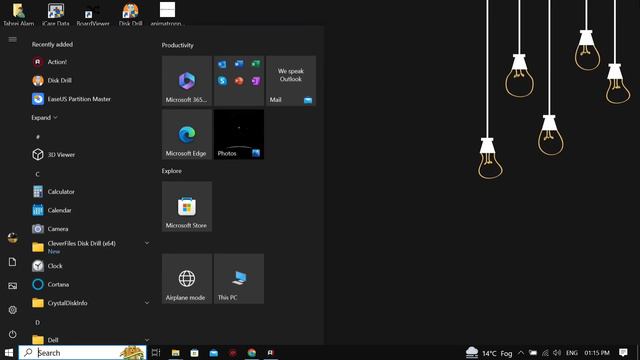Open the Microsoft 365 tile
This screenshot has height=360, width=640.
187,81
